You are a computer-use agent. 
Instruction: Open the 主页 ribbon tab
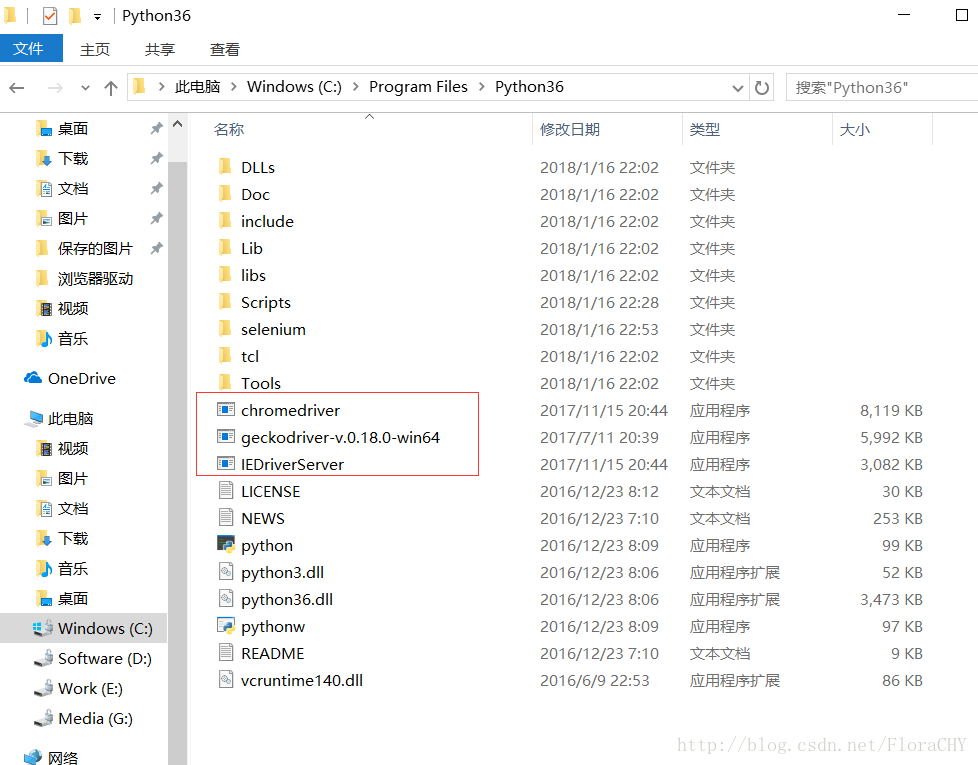click(x=95, y=49)
